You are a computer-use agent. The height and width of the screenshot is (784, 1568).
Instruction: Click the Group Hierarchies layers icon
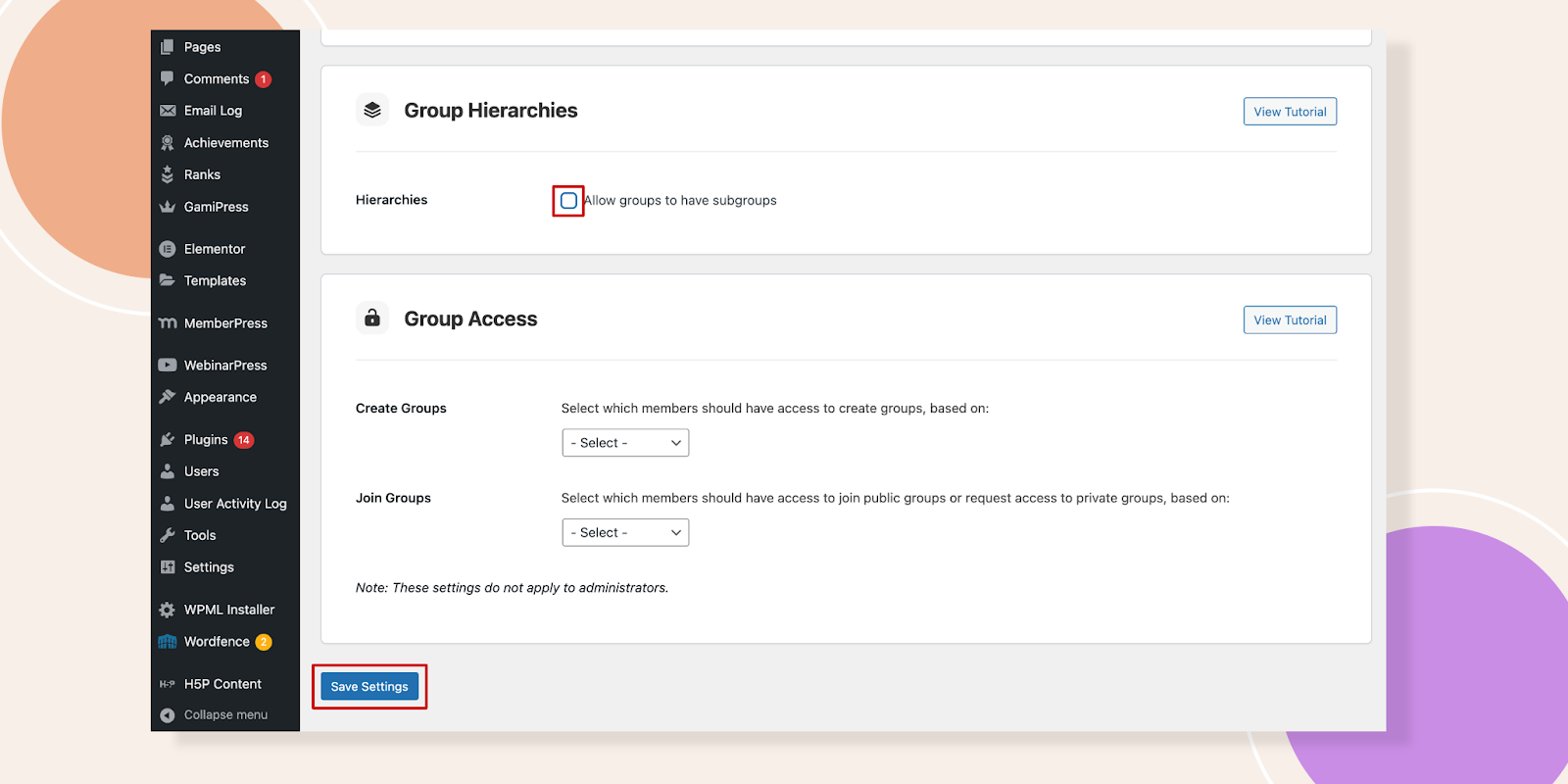372,110
